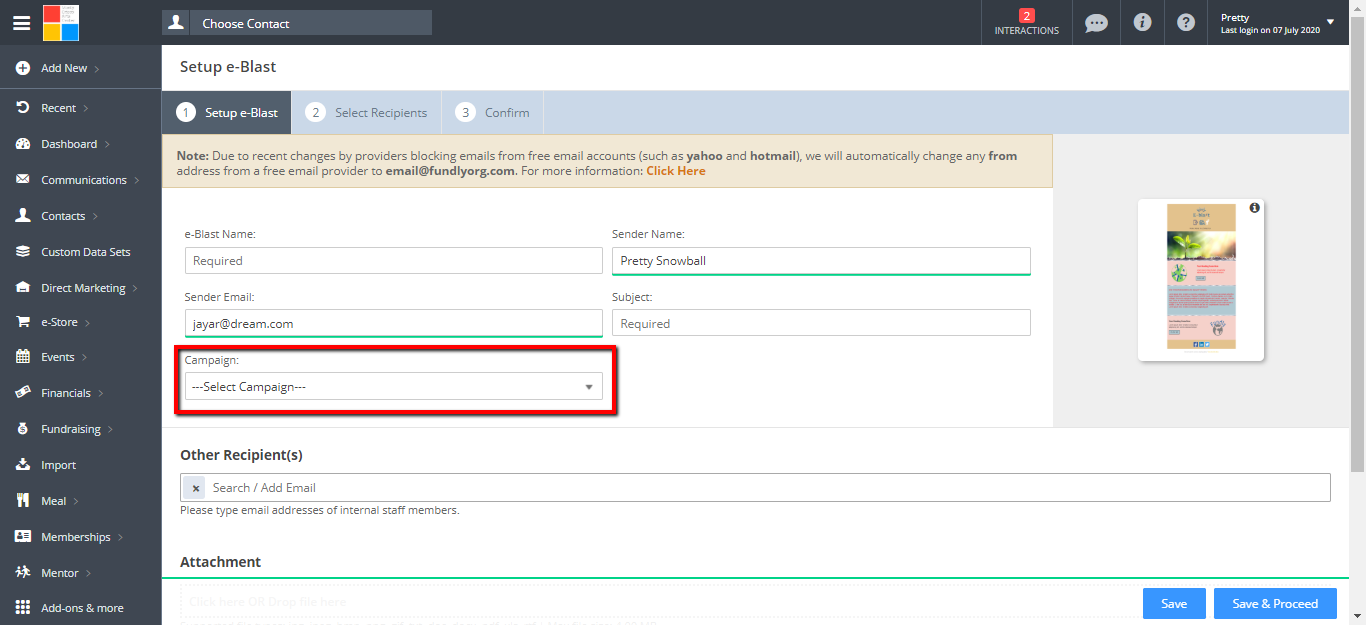Image resolution: width=1366 pixels, height=625 pixels.
Task: Click the template thumbnail info icon
Action: [1254, 208]
